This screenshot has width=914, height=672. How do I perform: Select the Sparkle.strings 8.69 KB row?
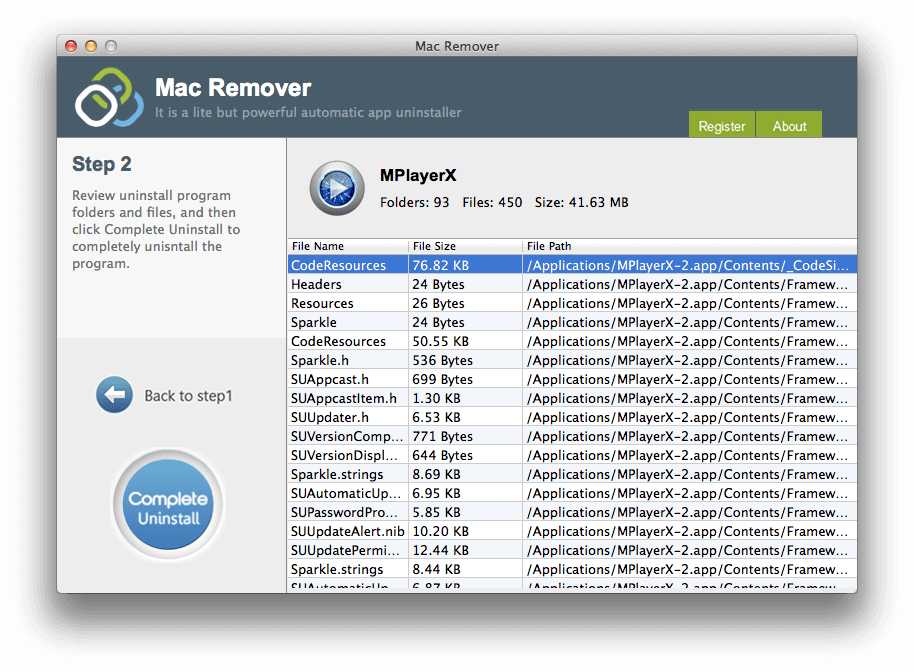click(x=572, y=474)
